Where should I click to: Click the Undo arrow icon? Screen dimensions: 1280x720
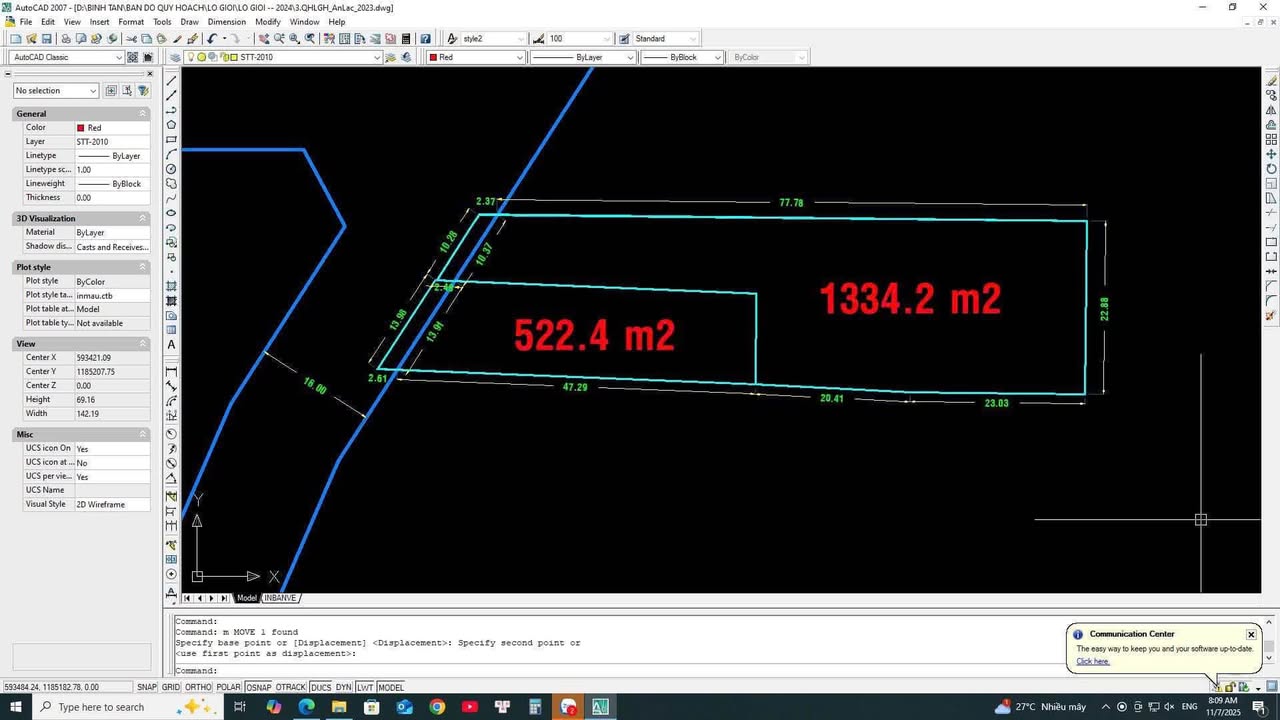(212, 39)
